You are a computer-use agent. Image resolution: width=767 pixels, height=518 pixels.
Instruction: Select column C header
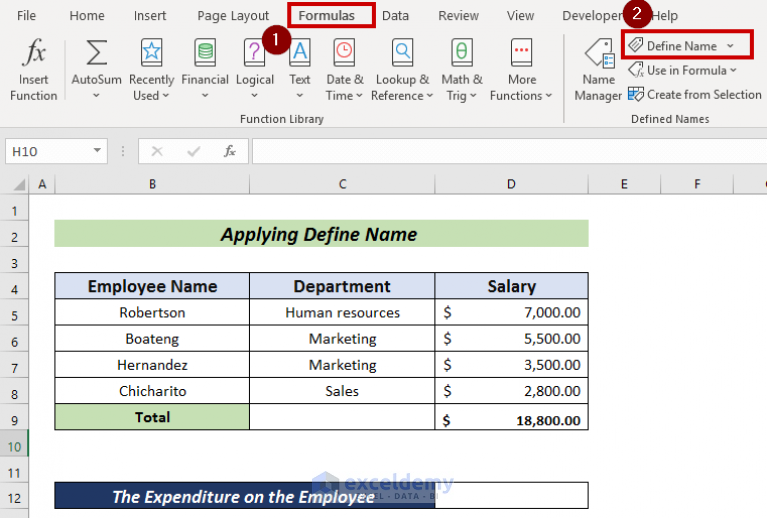[x=342, y=184]
